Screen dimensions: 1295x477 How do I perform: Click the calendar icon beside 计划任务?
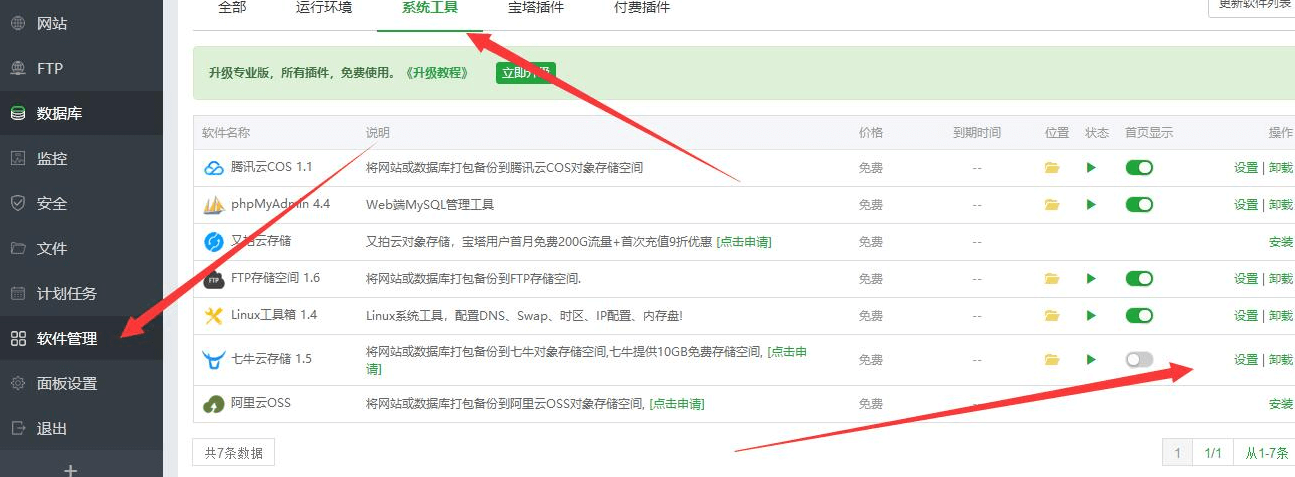click(18, 293)
